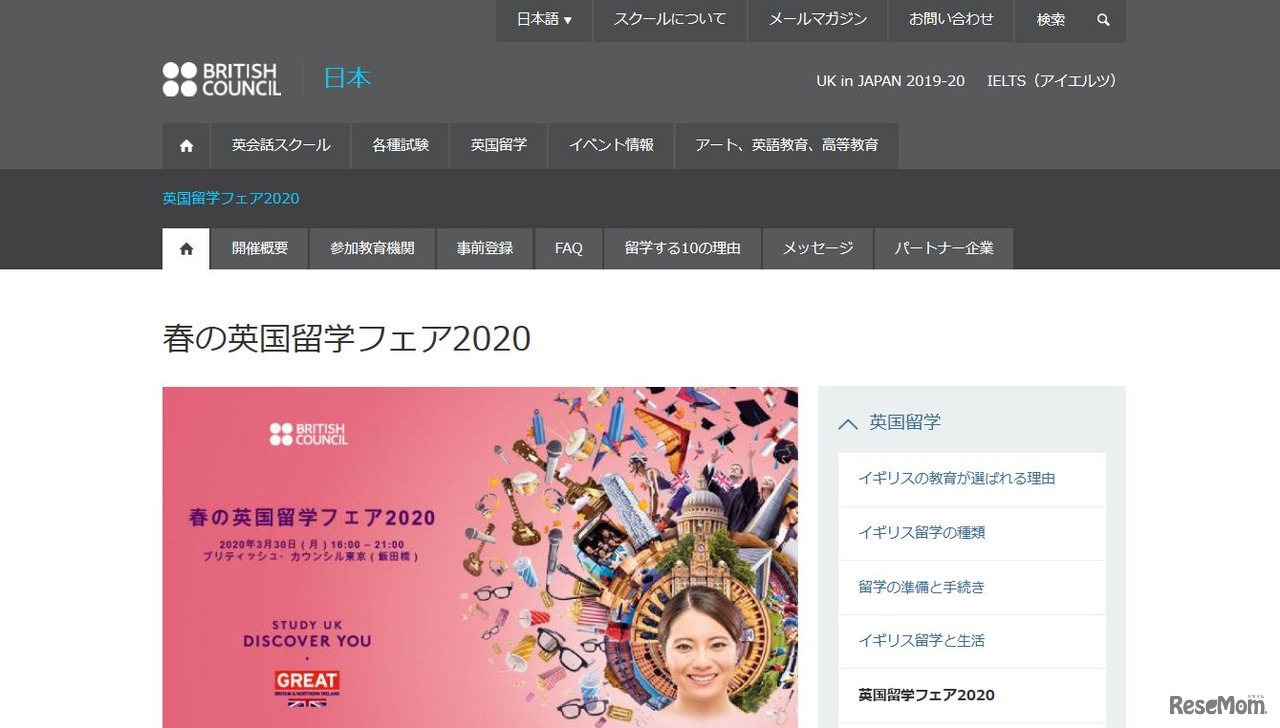1280x728 pixels.
Task: Open the 事前登録 tab
Action: coord(485,249)
